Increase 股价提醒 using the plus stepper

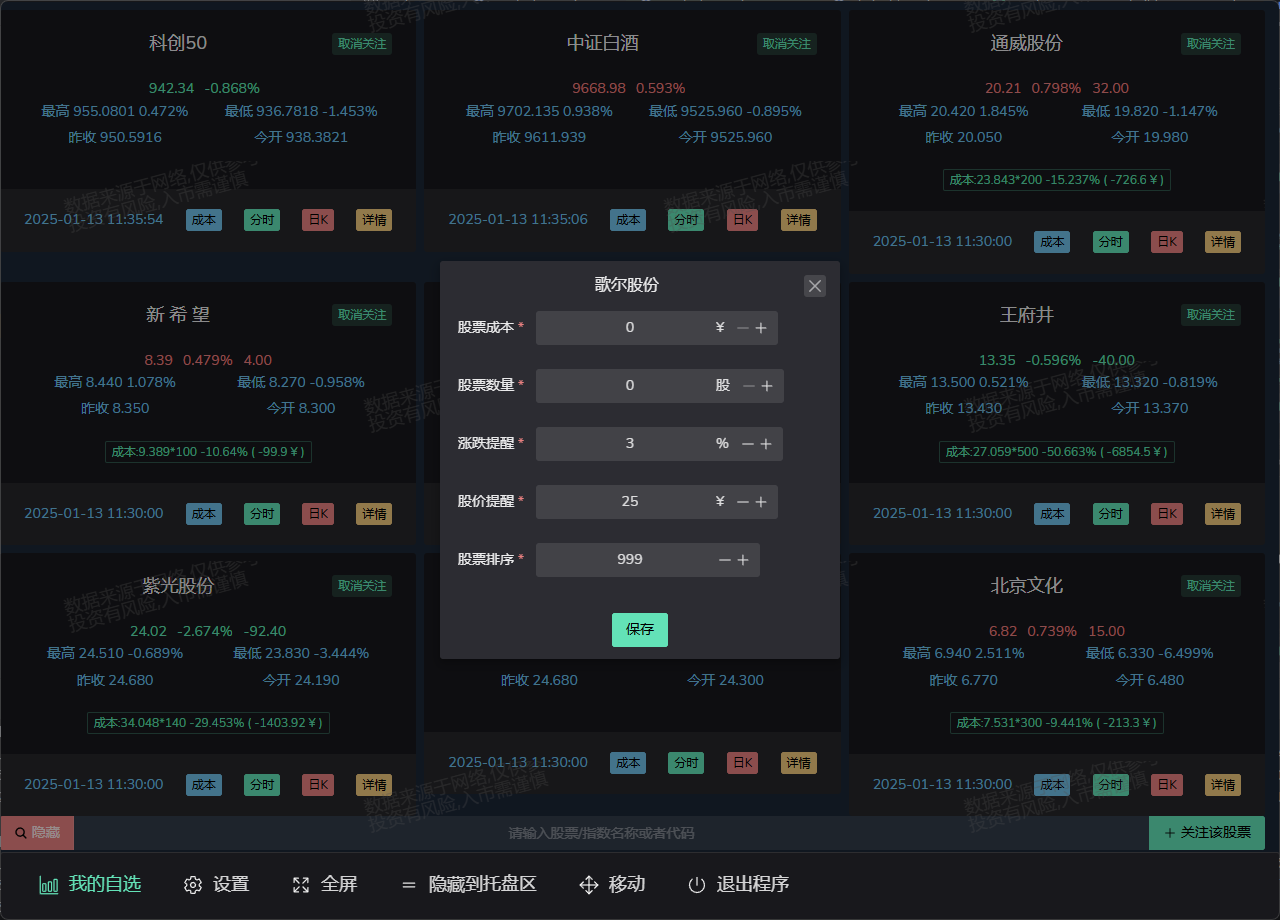tap(762, 501)
